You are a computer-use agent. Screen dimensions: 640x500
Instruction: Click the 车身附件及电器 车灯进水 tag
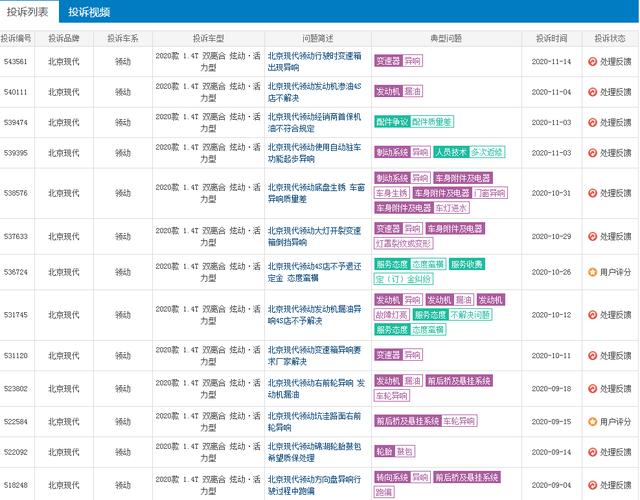tap(422, 208)
